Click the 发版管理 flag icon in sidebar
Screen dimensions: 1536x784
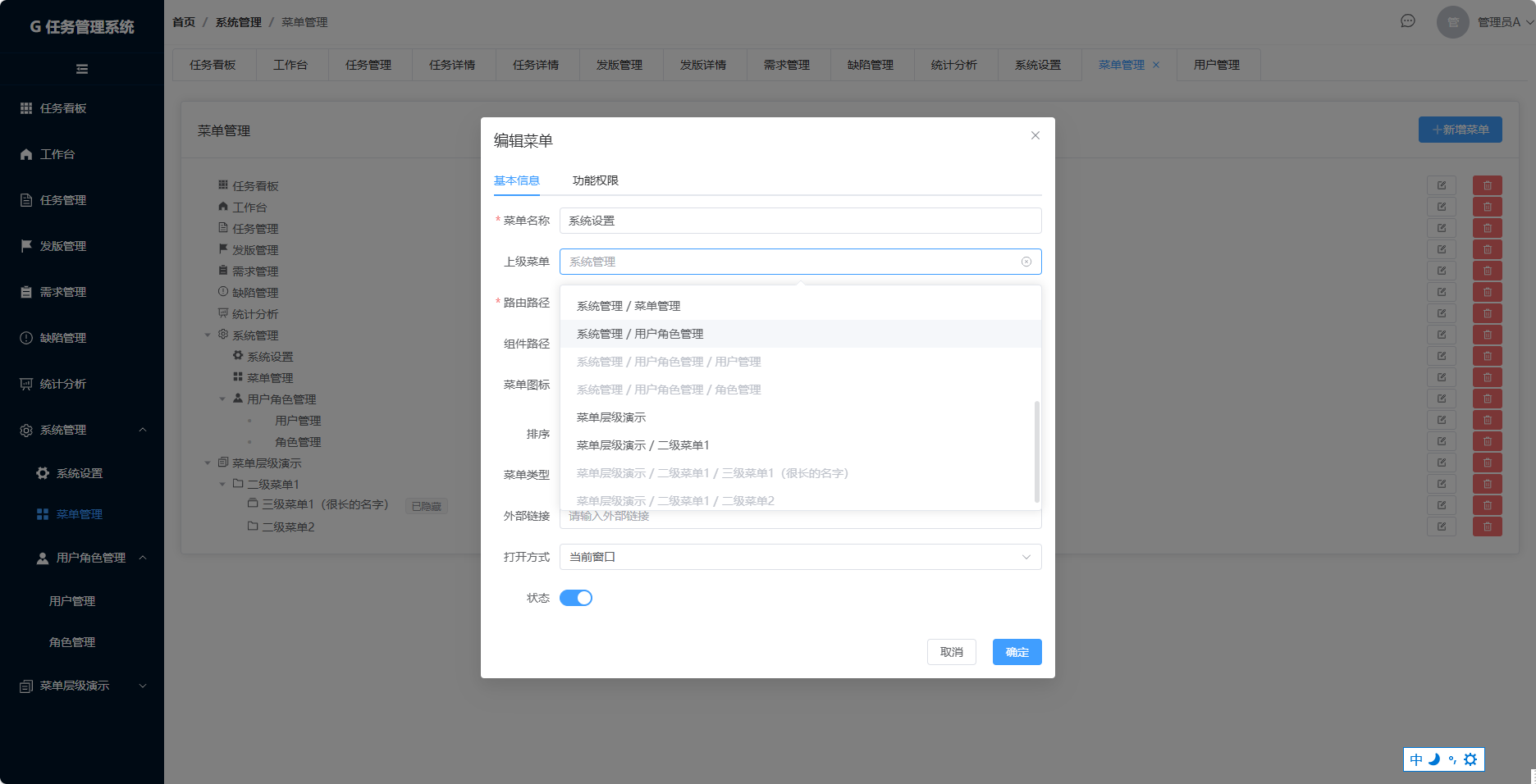pos(26,246)
